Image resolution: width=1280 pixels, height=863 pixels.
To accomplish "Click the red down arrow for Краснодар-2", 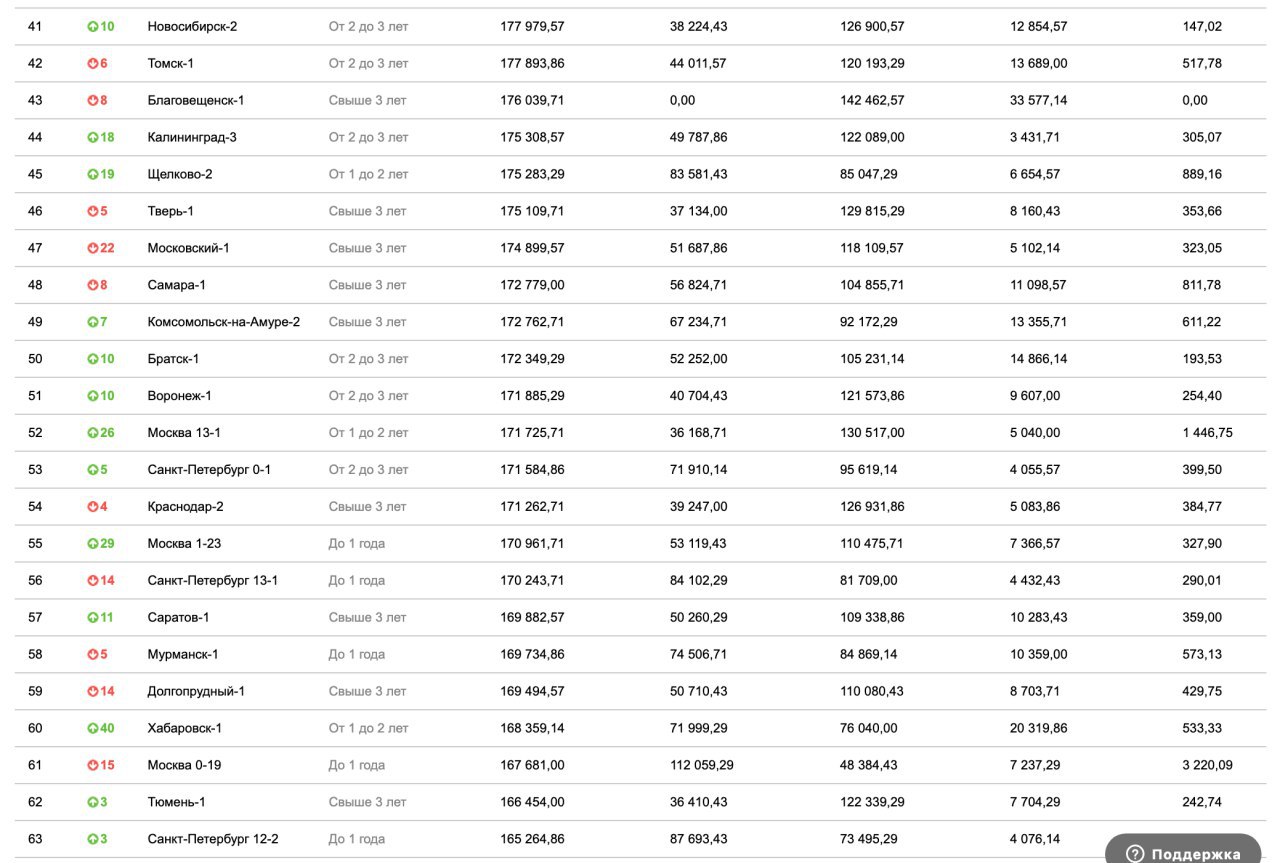I will point(93,508).
